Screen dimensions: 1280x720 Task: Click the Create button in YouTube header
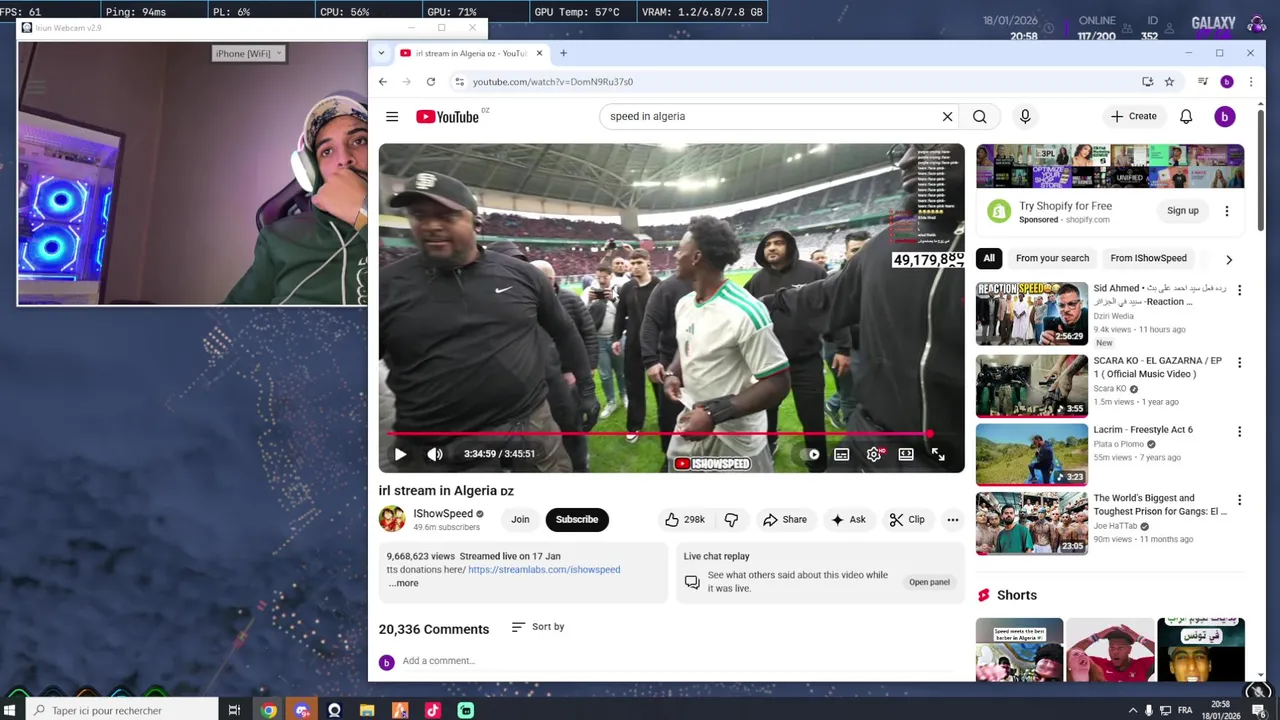click(1134, 117)
